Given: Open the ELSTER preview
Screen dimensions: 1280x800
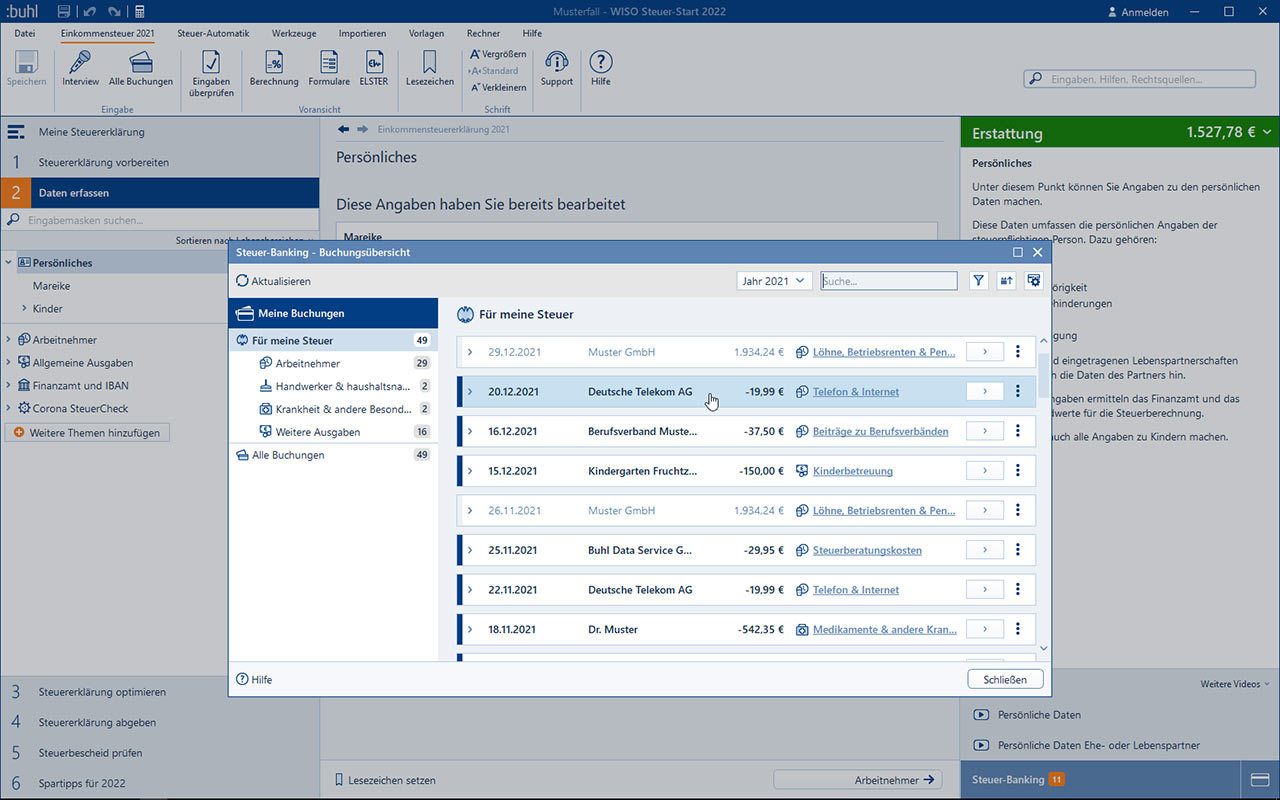Looking at the screenshot, I should [x=374, y=69].
